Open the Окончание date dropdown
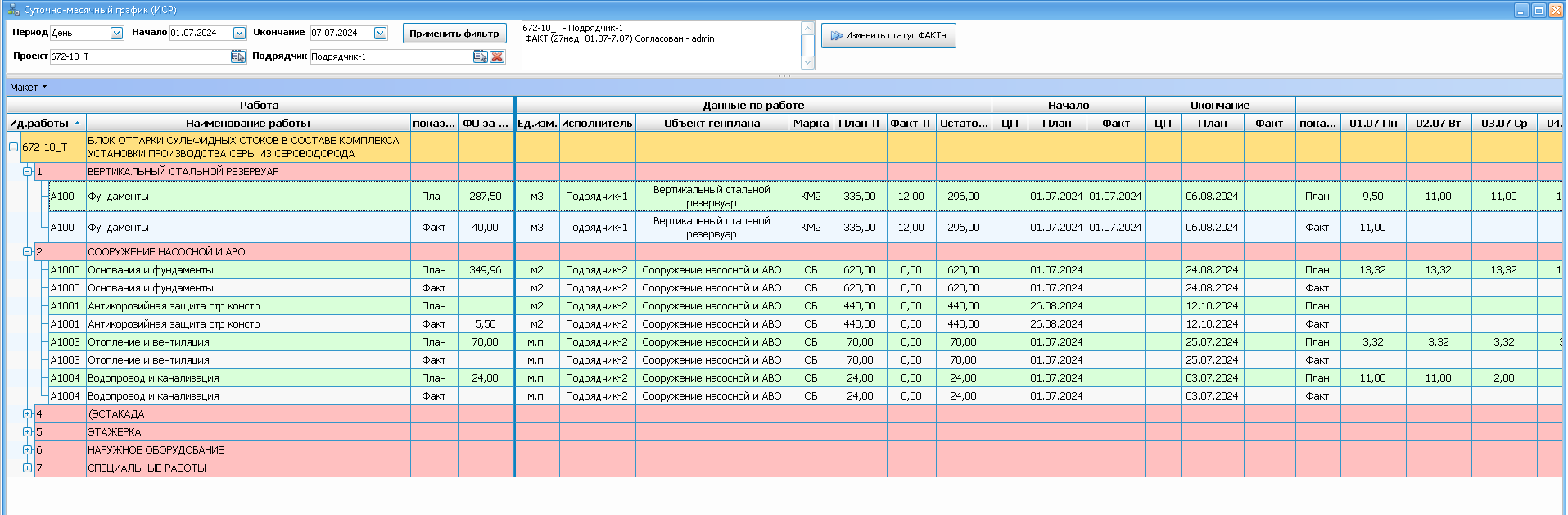This screenshot has width=1568, height=515. pos(380,33)
